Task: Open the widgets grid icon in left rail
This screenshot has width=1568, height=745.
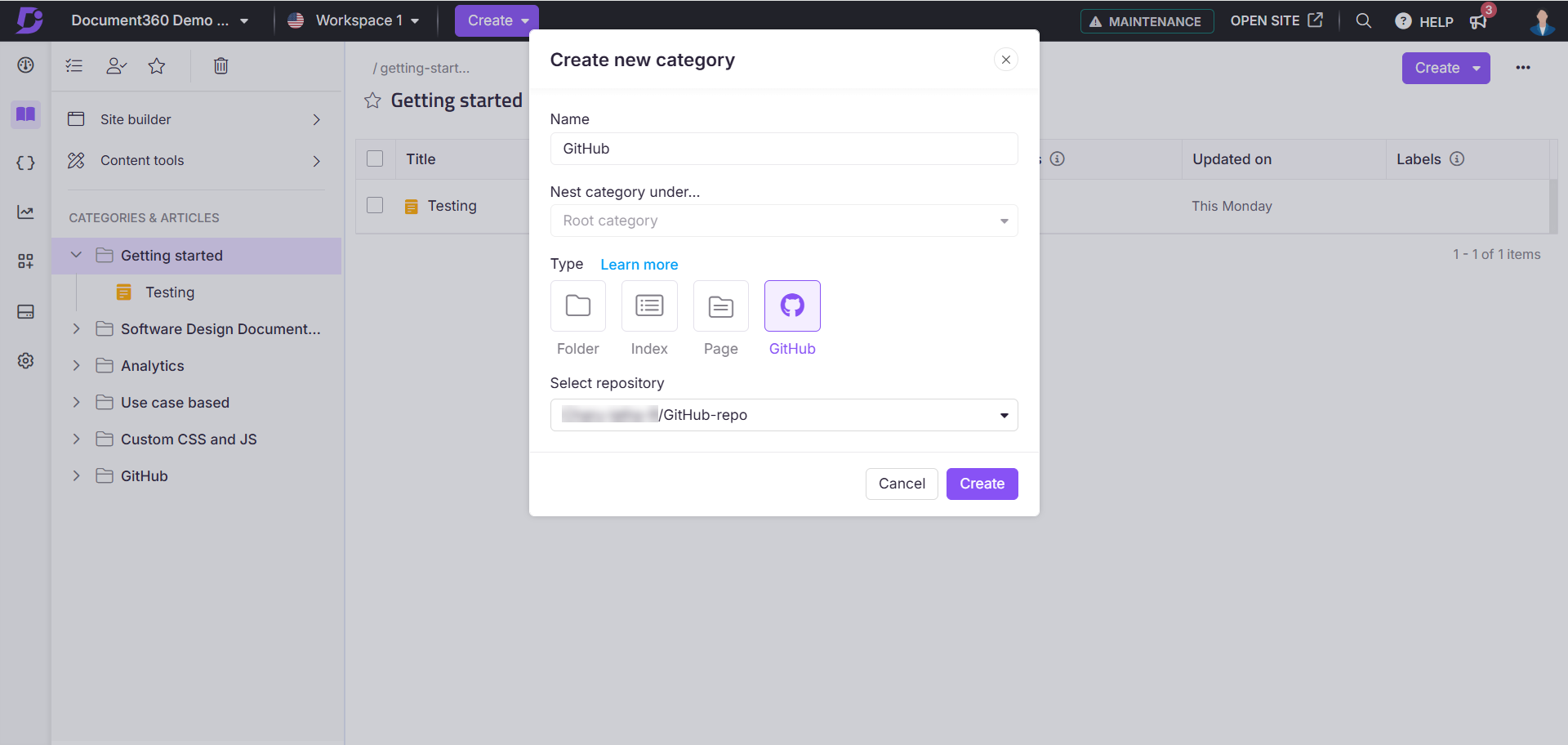Action: 25,261
